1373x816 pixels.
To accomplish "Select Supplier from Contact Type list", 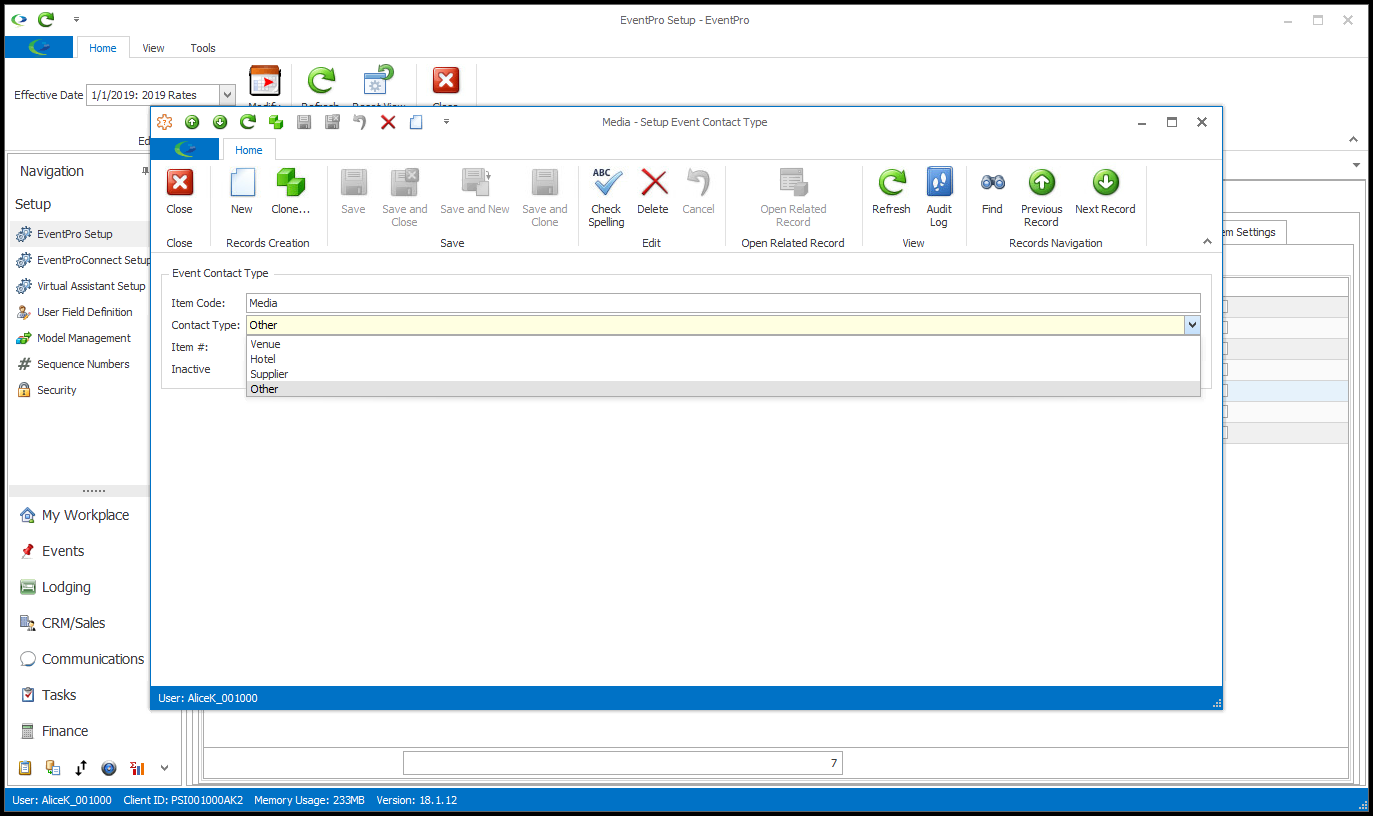I will pos(723,374).
